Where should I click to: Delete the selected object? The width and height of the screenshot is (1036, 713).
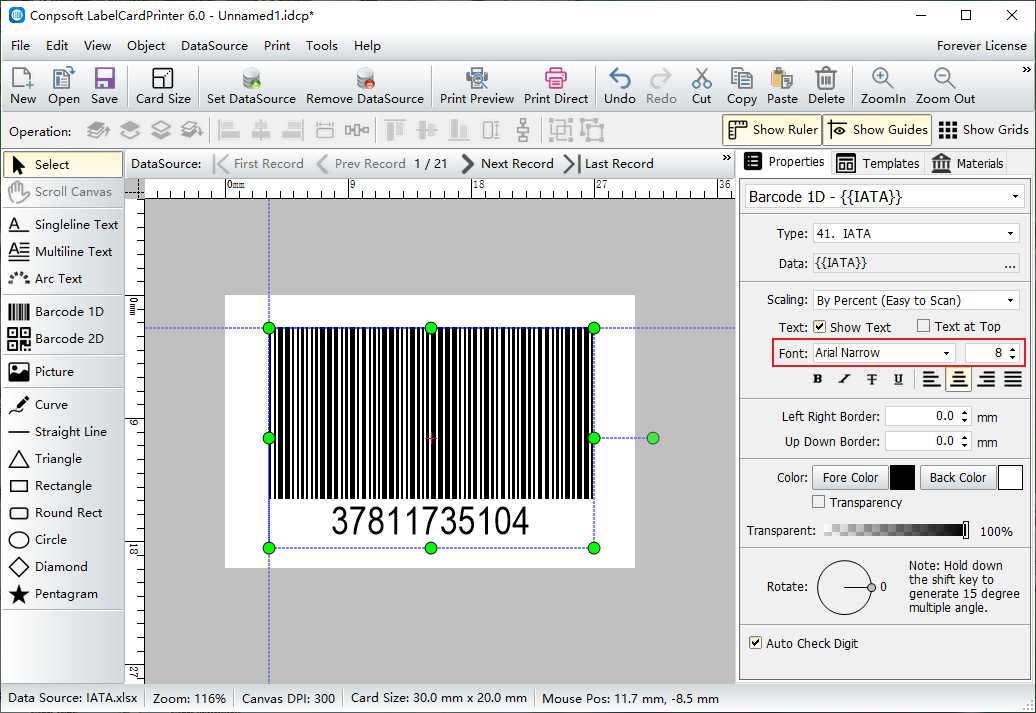coord(826,86)
